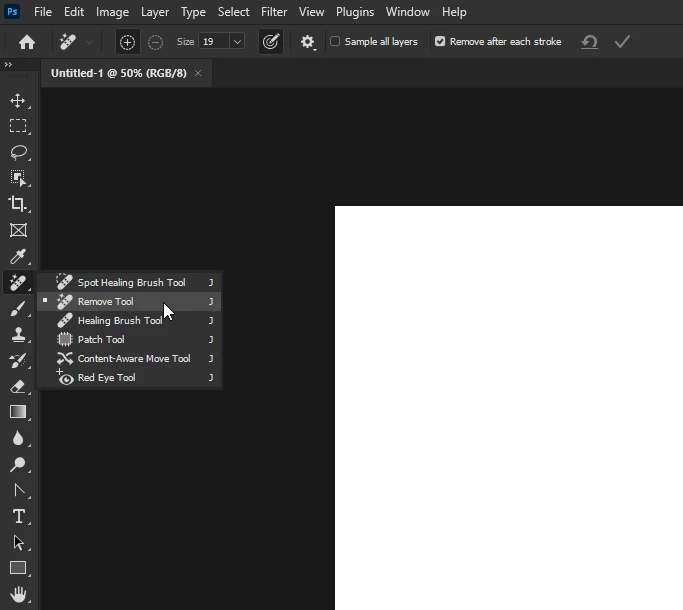The image size is (683, 610).
Task: Open the File menu
Action: point(43,12)
